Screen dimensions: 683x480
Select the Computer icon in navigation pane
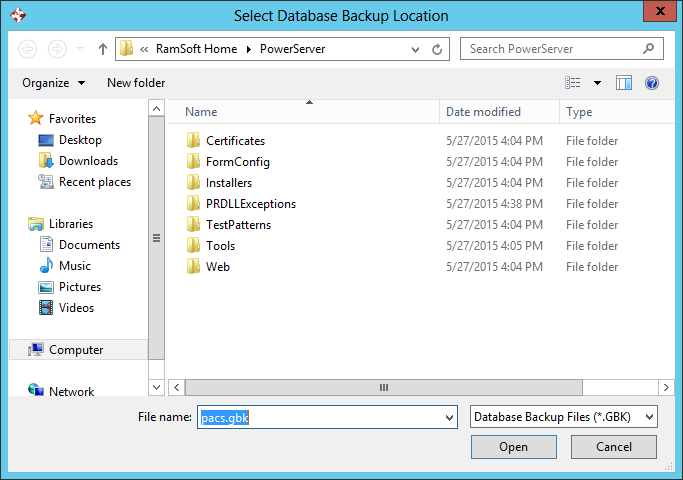coord(36,350)
